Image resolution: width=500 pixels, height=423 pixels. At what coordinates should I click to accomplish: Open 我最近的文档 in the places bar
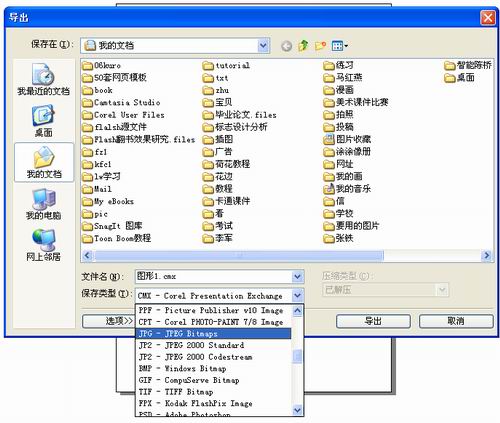pyautogui.click(x=43, y=79)
